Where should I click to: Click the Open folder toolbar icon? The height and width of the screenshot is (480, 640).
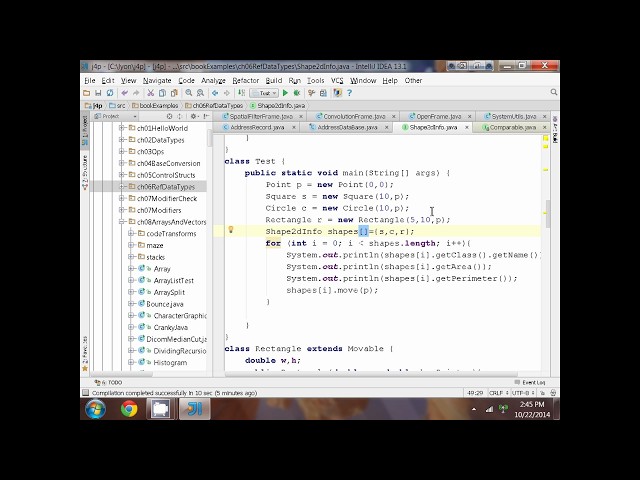tap(87, 93)
